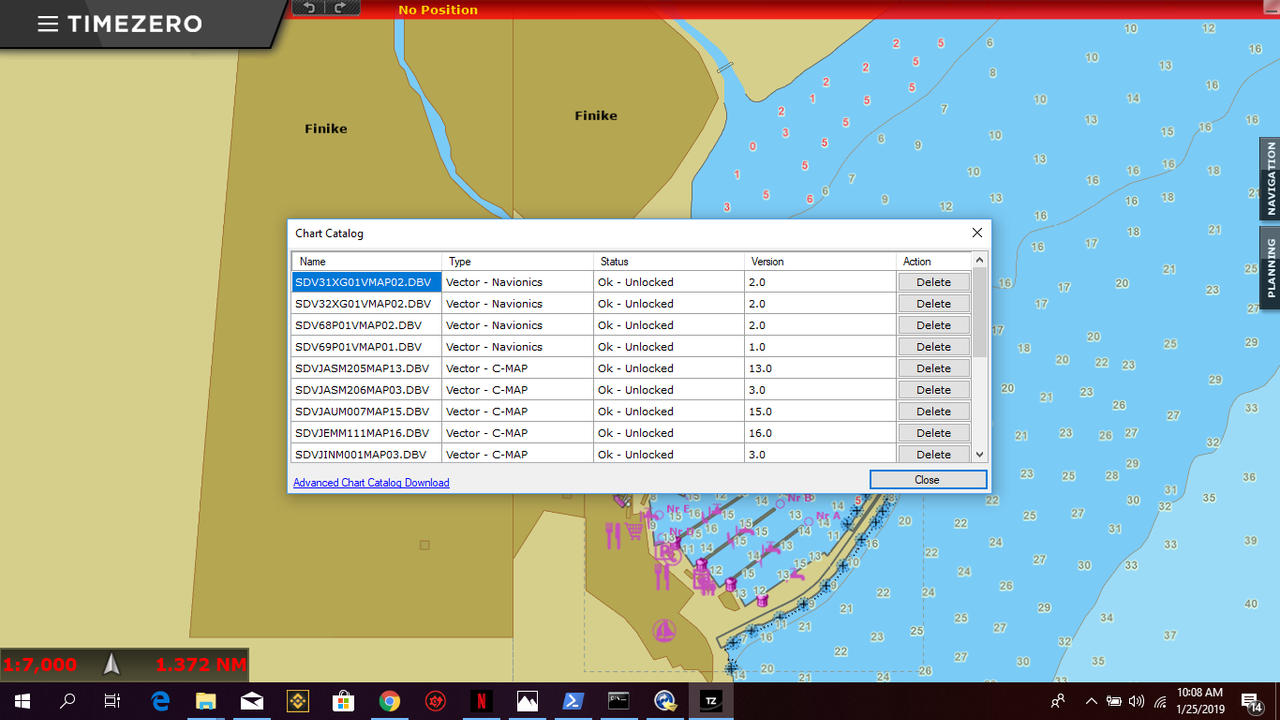Select row SDVJEMM111MAP16.DBV name cell
The height and width of the screenshot is (720, 1280).
367,433
